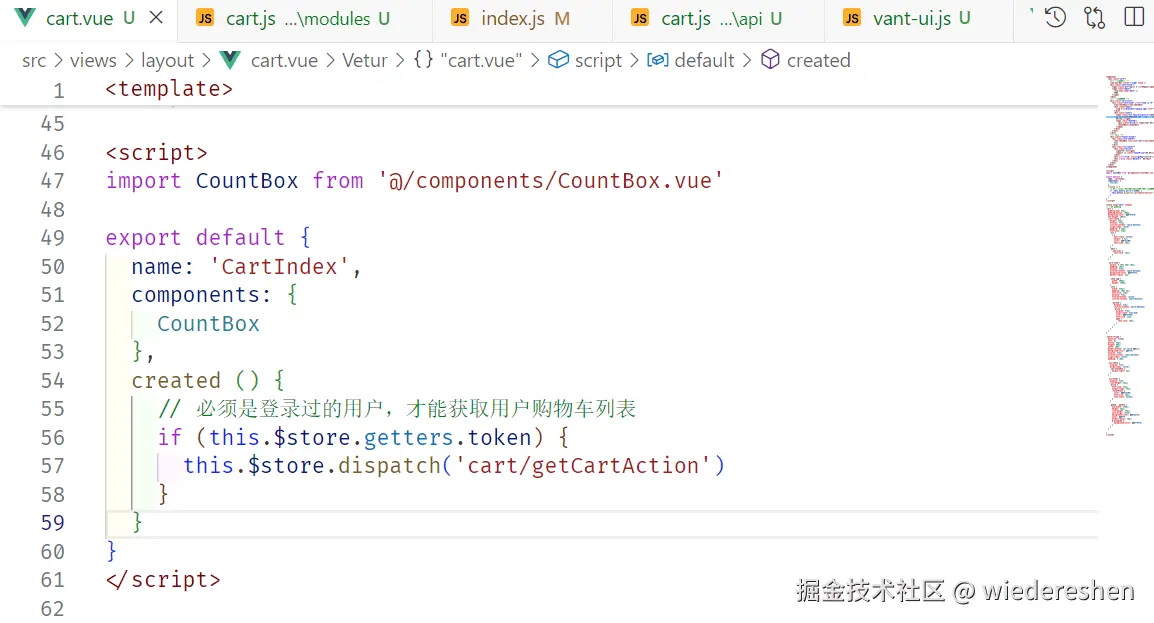Image resolution: width=1154 pixels, height=623 pixels.
Task: Click 'CountBox' on line 52
Action: (x=208, y=324)
